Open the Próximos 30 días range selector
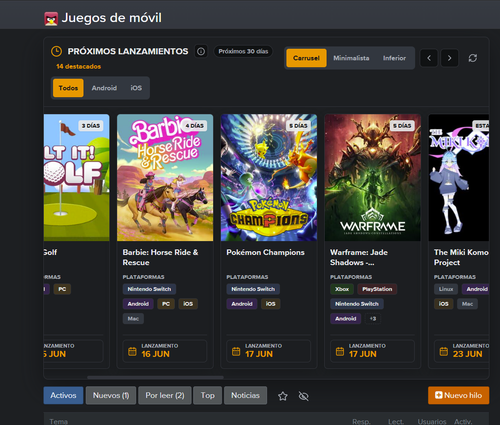Image resolution: width=500 pixels, height=425 pixels. click(243, 51)
